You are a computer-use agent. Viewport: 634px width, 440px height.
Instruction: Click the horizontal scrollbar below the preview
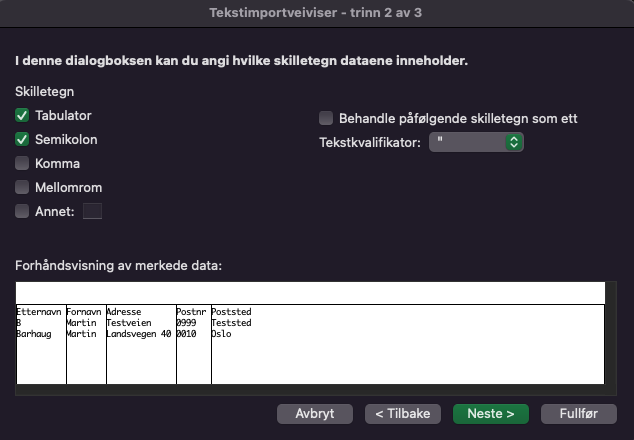[x=311, y=390]
